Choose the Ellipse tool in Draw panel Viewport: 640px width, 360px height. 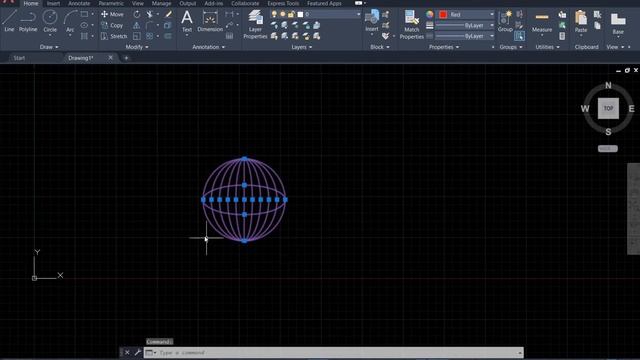(x=84, y=25)
